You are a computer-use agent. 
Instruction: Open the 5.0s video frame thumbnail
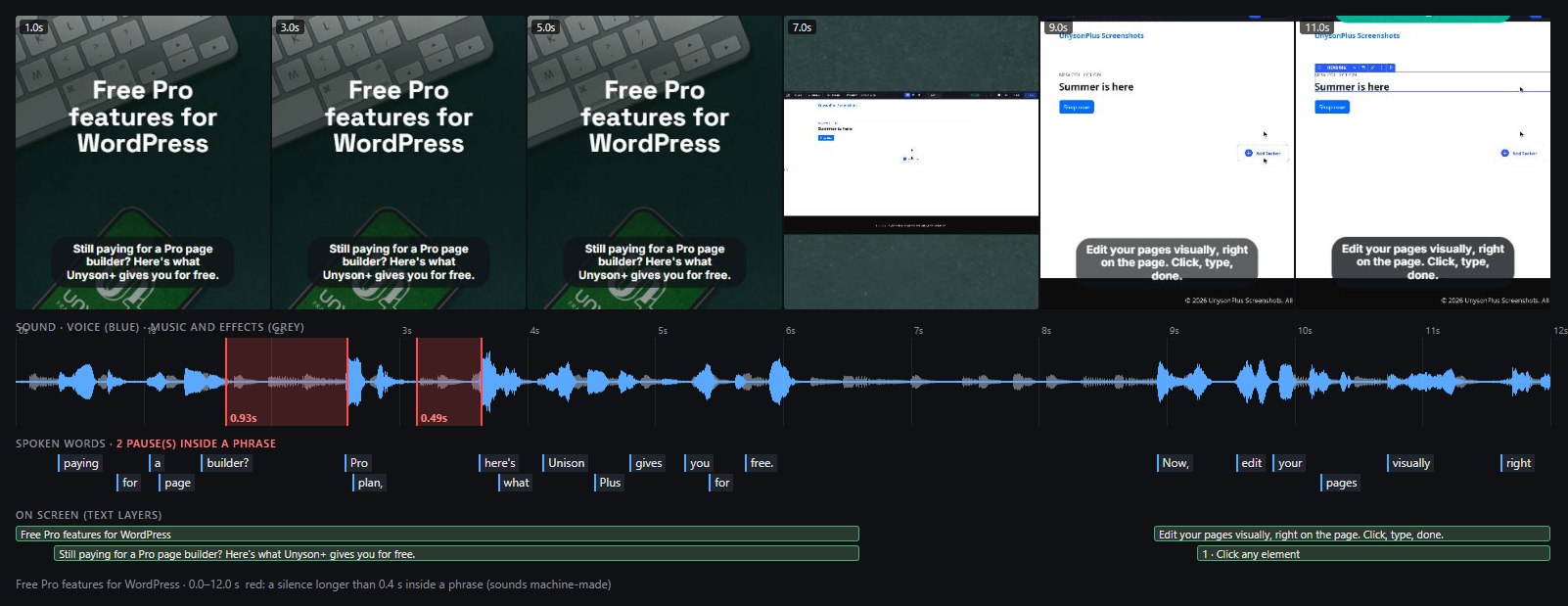655,163
